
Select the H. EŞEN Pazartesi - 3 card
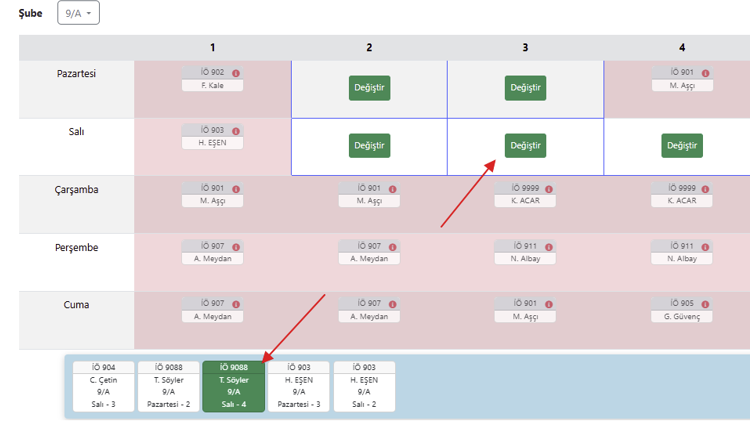pos(299,386)
